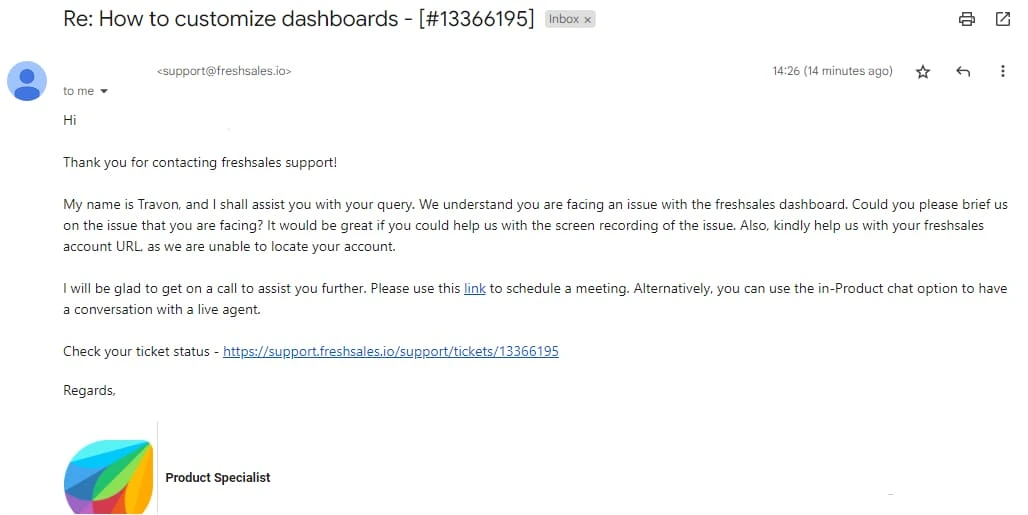Click the "to me" recipient text

78,91
